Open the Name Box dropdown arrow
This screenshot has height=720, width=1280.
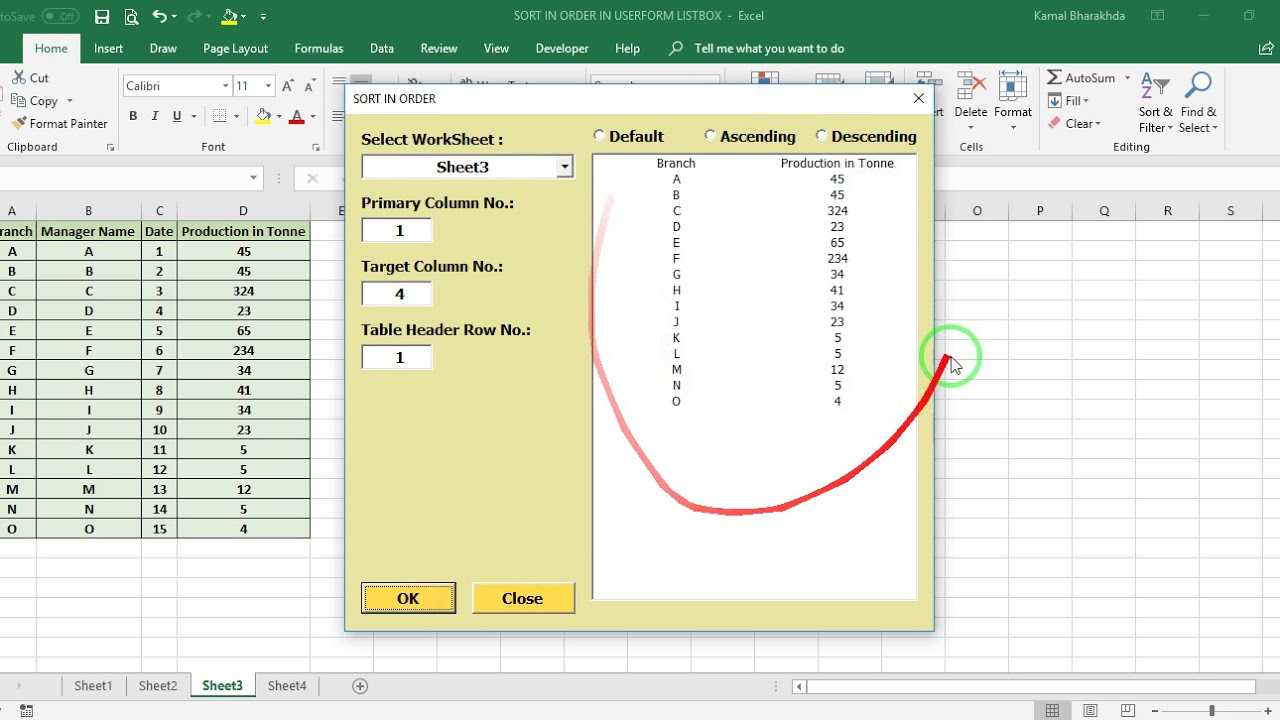pyautogui.click(x=254, y=178)
